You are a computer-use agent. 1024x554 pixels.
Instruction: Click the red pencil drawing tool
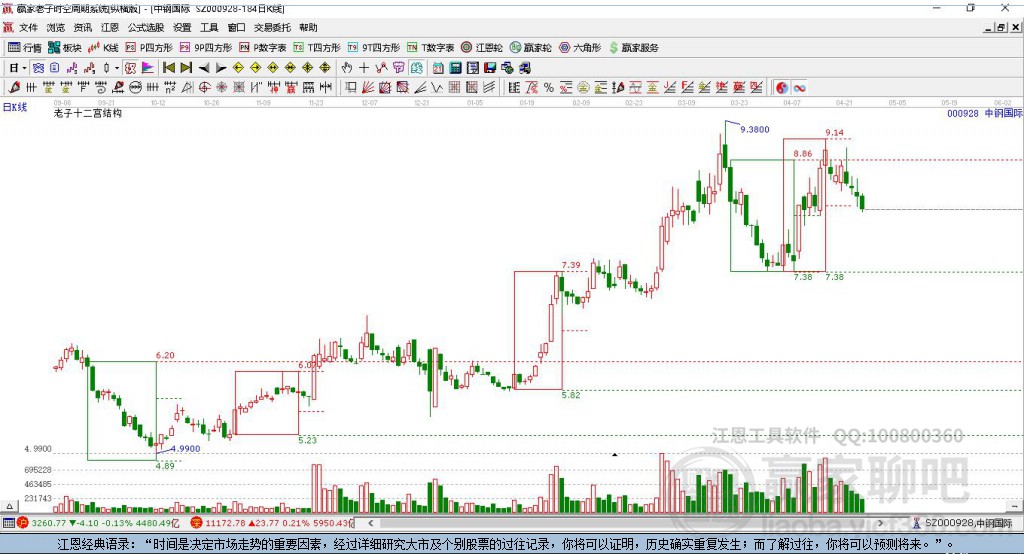point(14,88)
